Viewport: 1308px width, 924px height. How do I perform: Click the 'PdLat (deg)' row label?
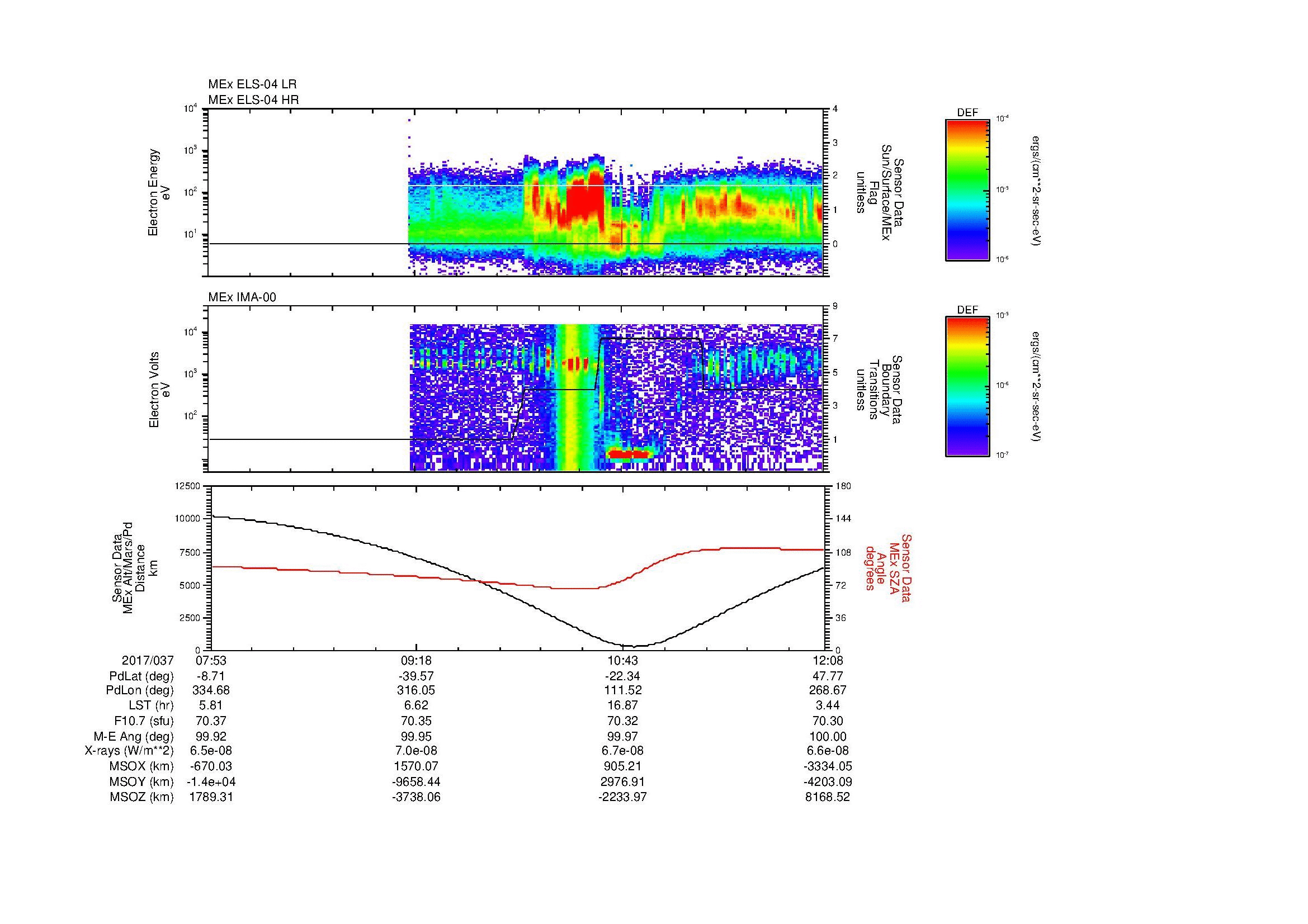141,676
